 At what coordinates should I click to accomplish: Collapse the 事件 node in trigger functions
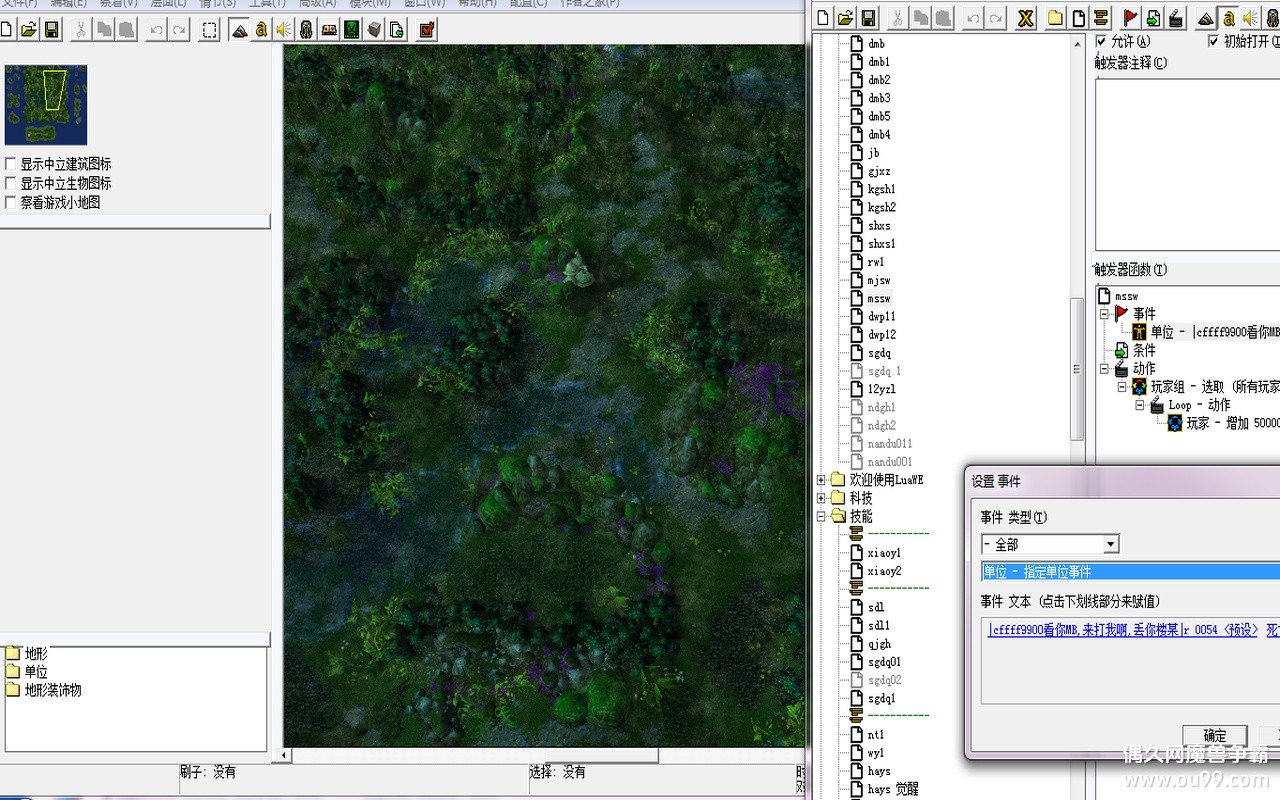click(x=1106, y=314)
